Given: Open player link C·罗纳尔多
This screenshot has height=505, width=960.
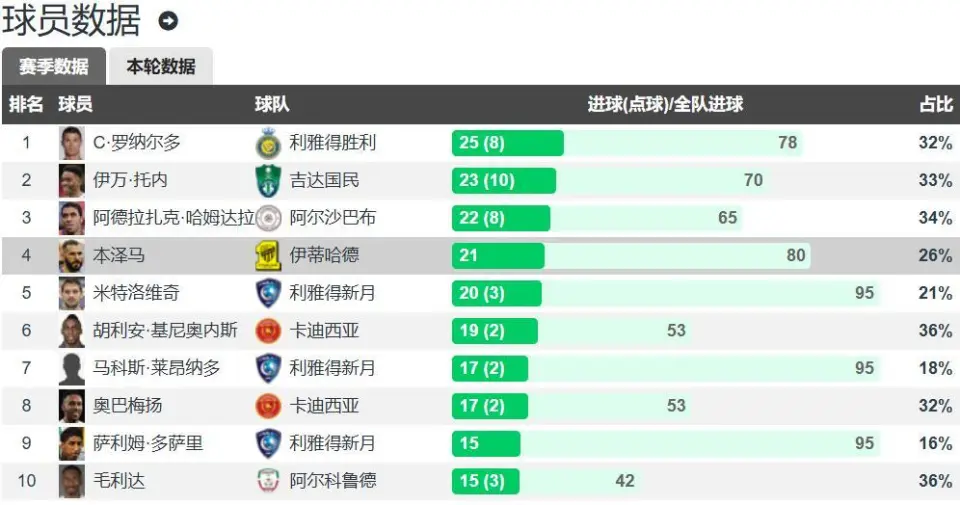Looking at the screenshot, I should click(x=137, y=143).
